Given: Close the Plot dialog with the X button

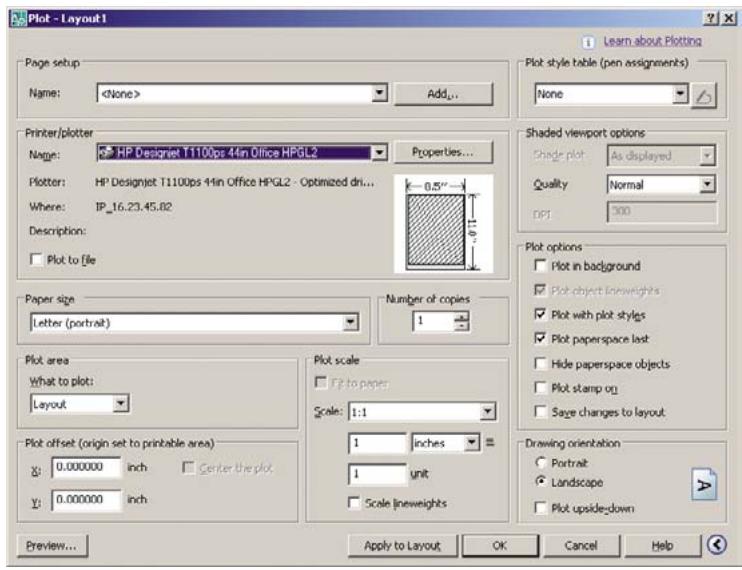Looking at the screenshot, I should coord(729,18).
